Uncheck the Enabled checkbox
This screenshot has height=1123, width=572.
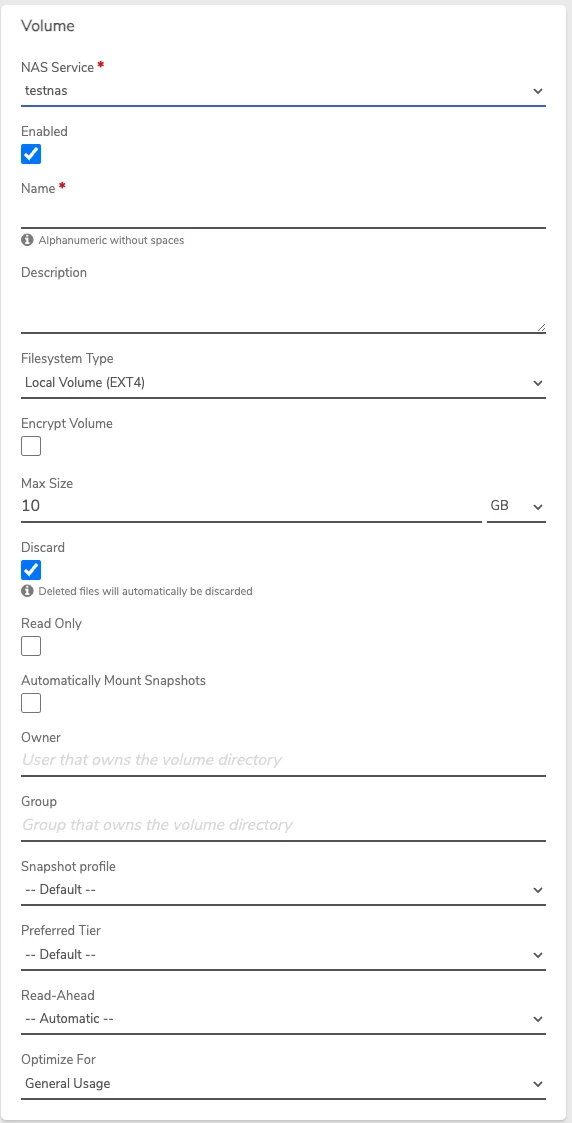point(31,154)
